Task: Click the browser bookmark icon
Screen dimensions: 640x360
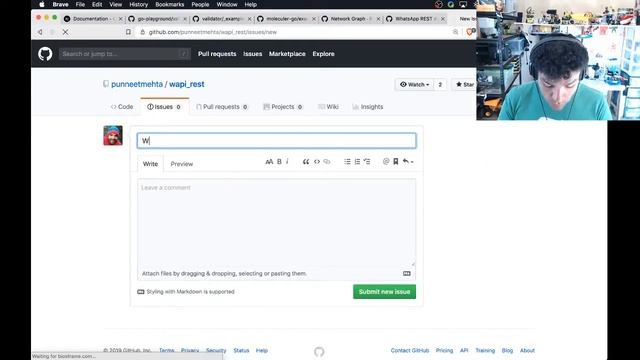Action: point(128,32)
